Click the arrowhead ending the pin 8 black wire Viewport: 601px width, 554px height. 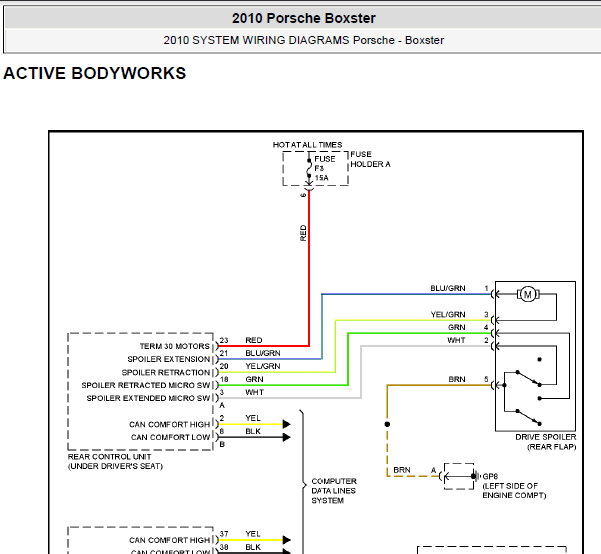(x=287, y=437)
